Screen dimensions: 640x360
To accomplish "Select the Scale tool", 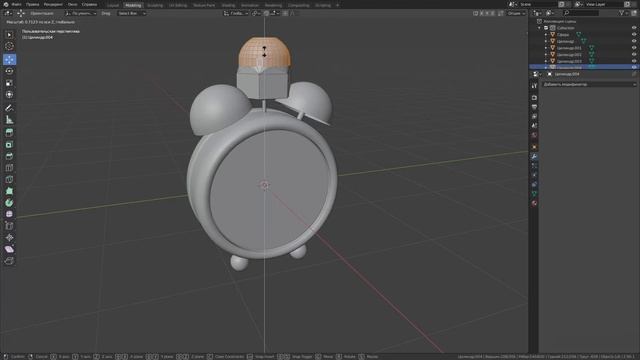I will coord(9,83).
